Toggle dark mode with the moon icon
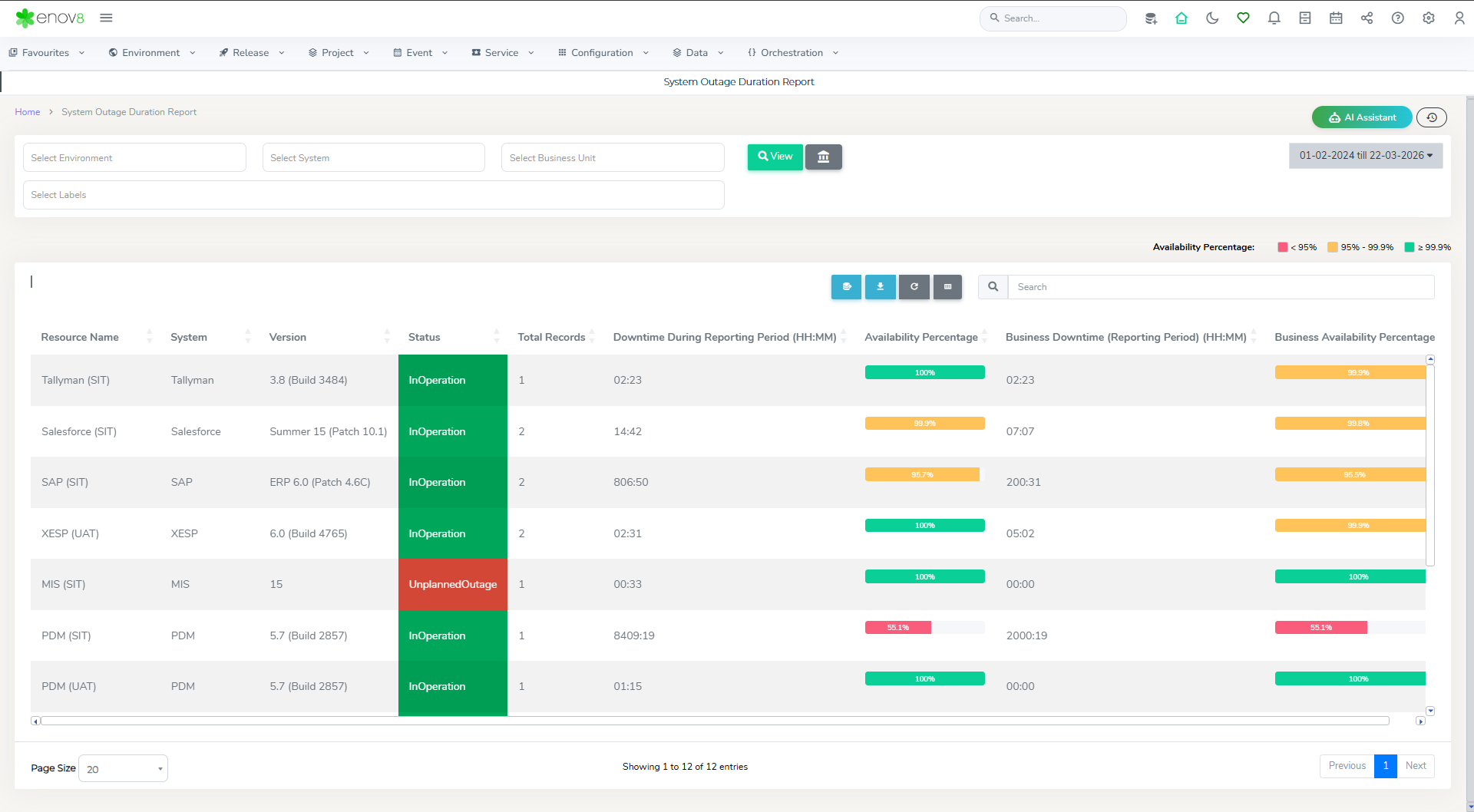 pos(1212,18)
